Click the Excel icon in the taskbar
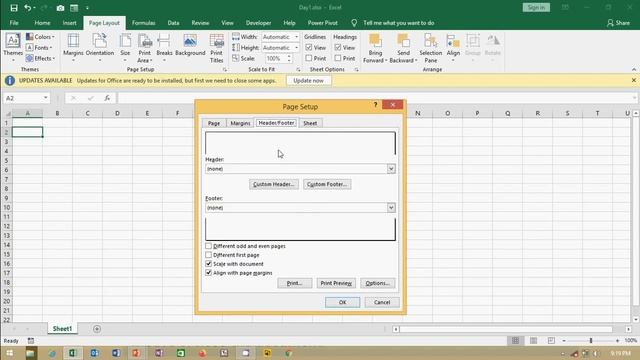 (73, 353)
